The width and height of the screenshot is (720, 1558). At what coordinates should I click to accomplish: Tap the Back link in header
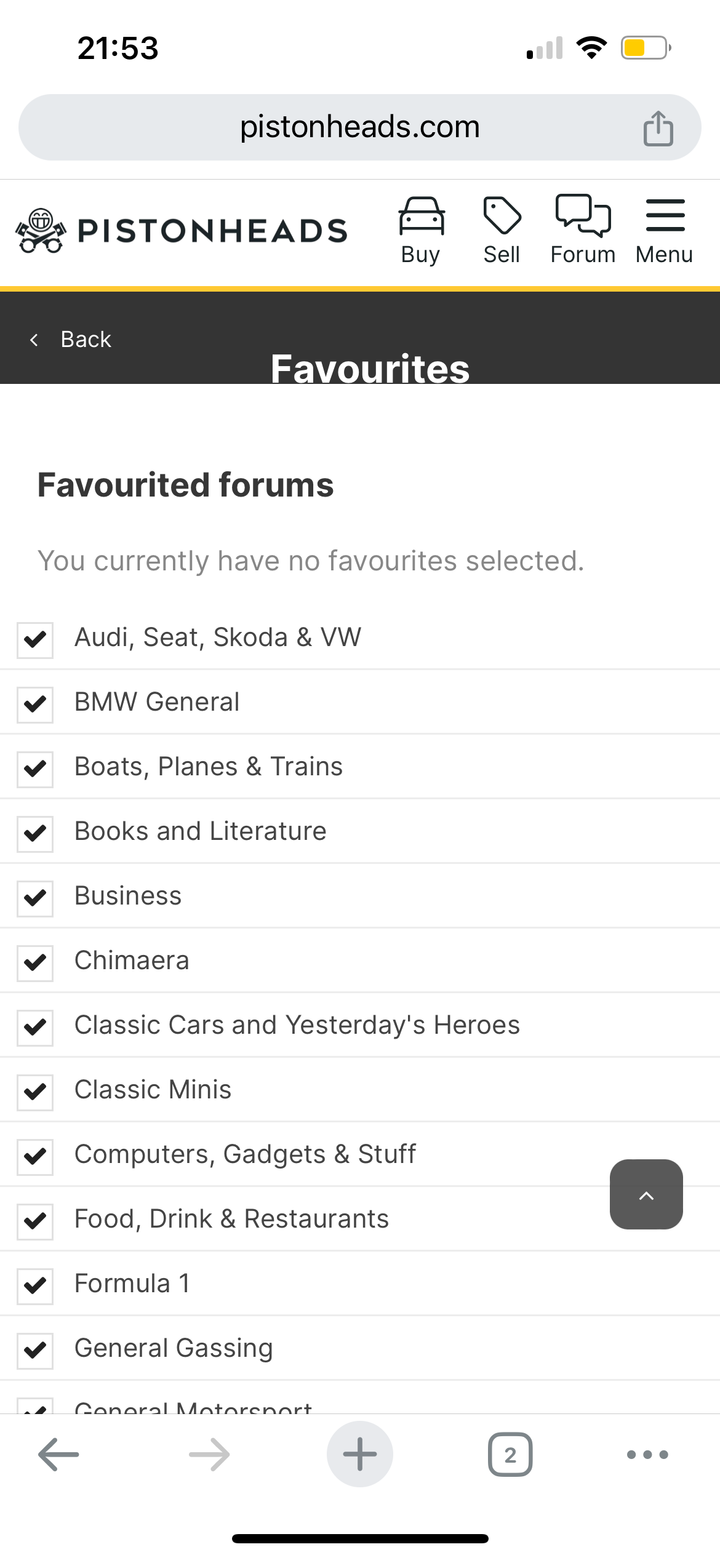click(70, 339)
